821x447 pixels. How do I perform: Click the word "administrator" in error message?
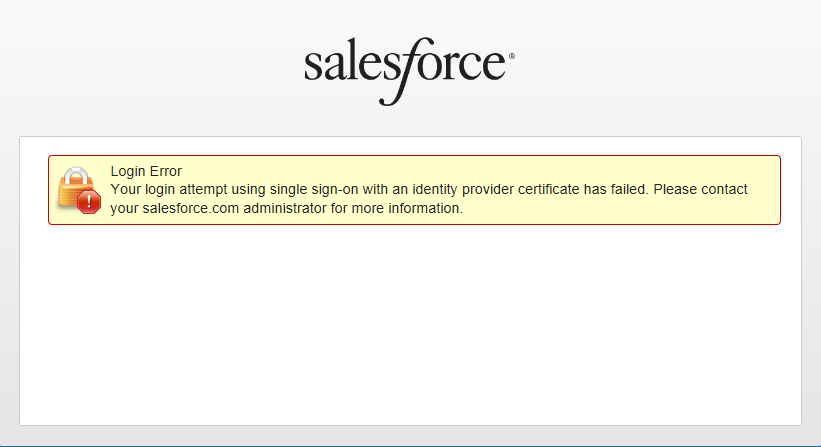(x=285, y=208)
